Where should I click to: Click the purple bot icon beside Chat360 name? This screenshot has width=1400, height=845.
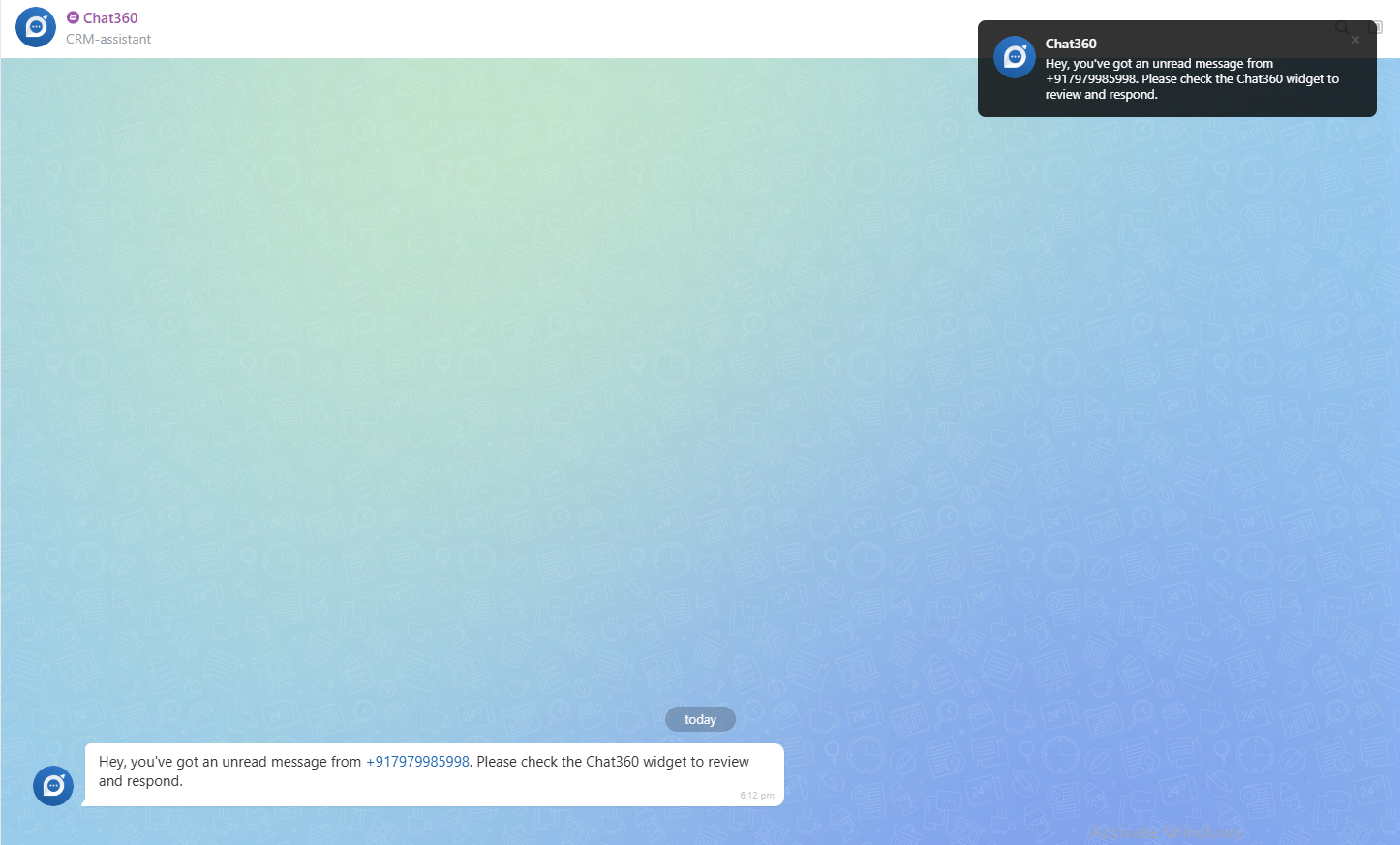[x=73, y=17]
